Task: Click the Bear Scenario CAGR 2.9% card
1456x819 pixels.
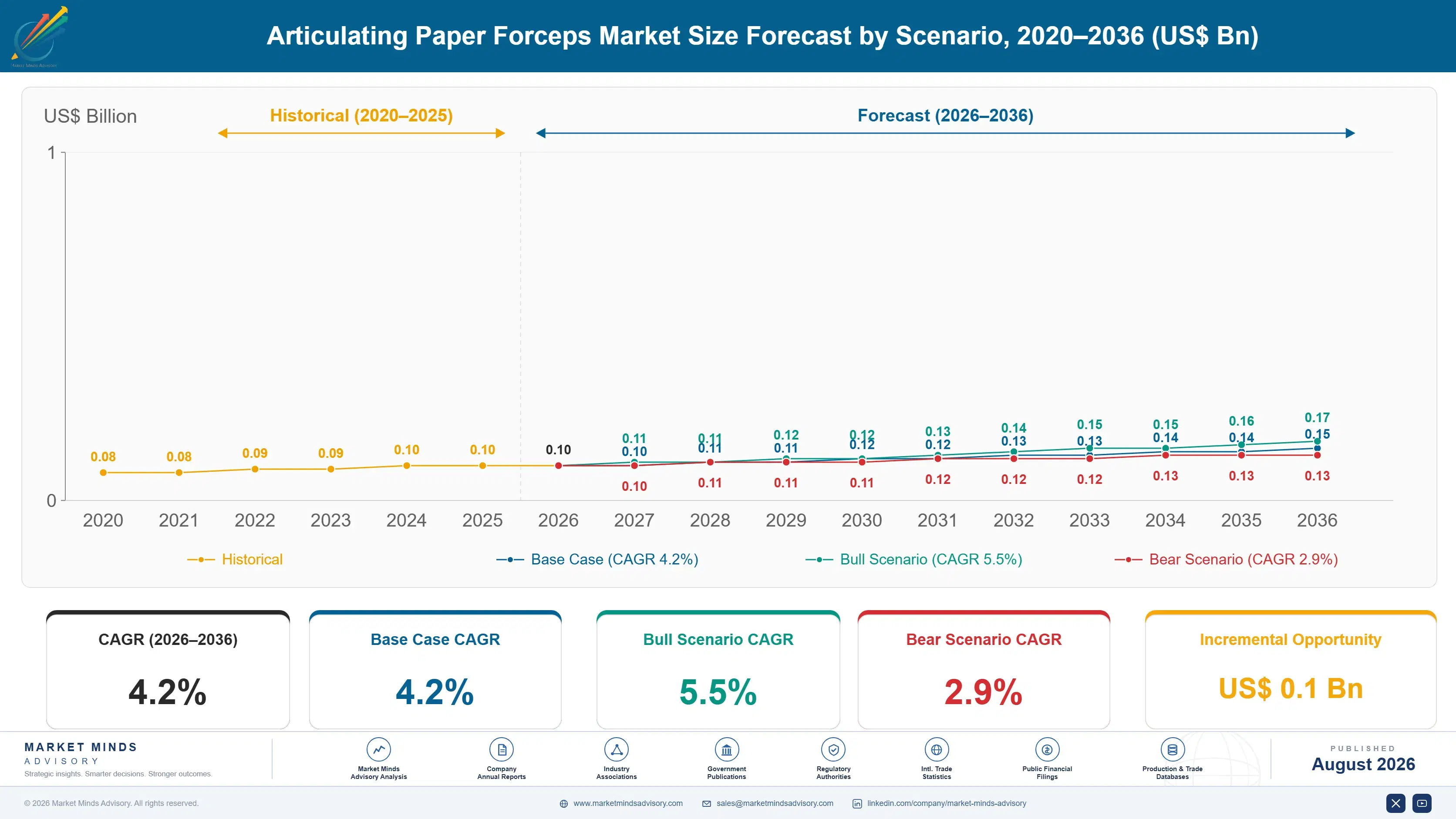Action: click(x=984, y=670)
